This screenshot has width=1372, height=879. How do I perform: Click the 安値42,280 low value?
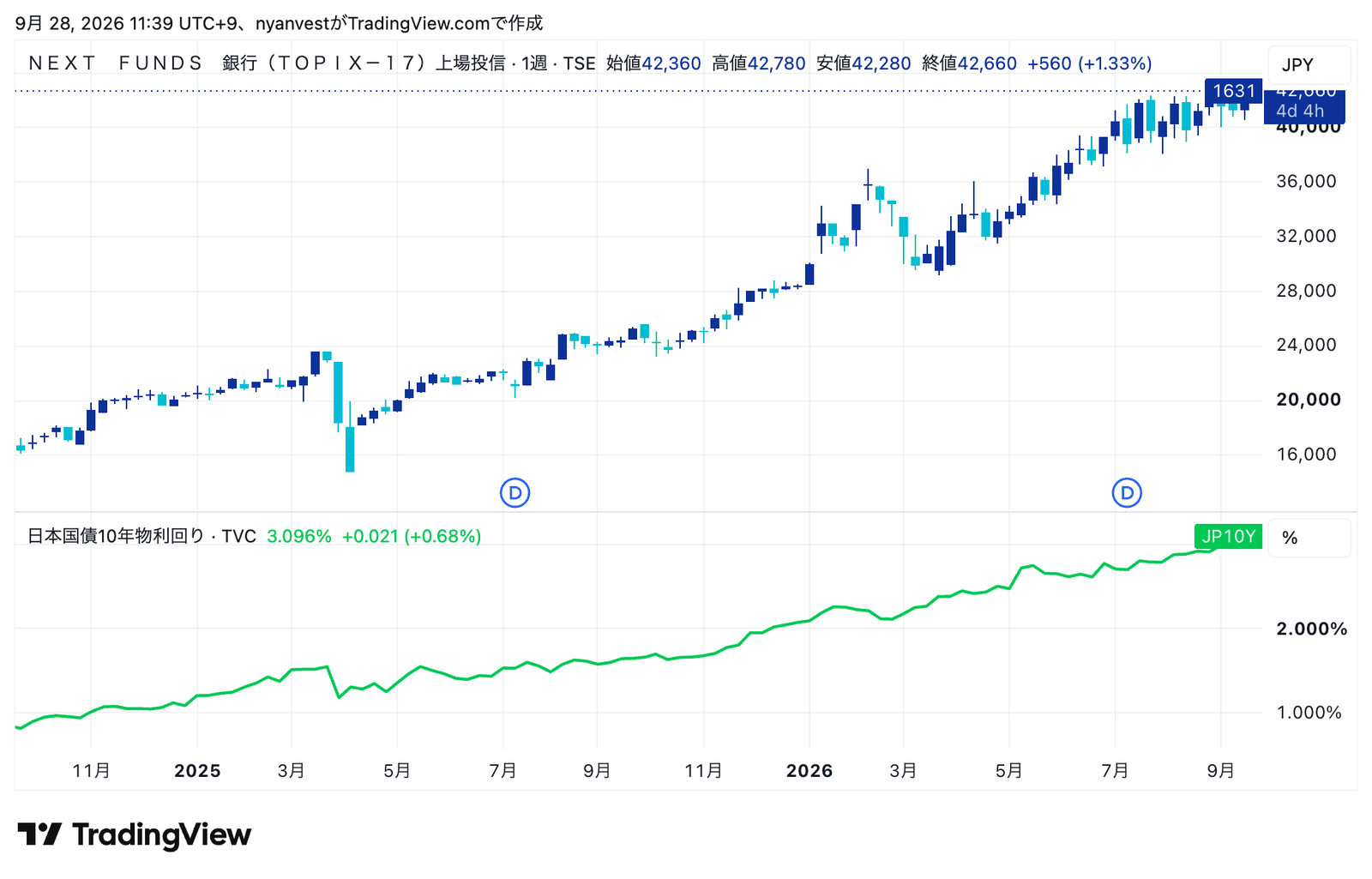click(x=864, y=63)
